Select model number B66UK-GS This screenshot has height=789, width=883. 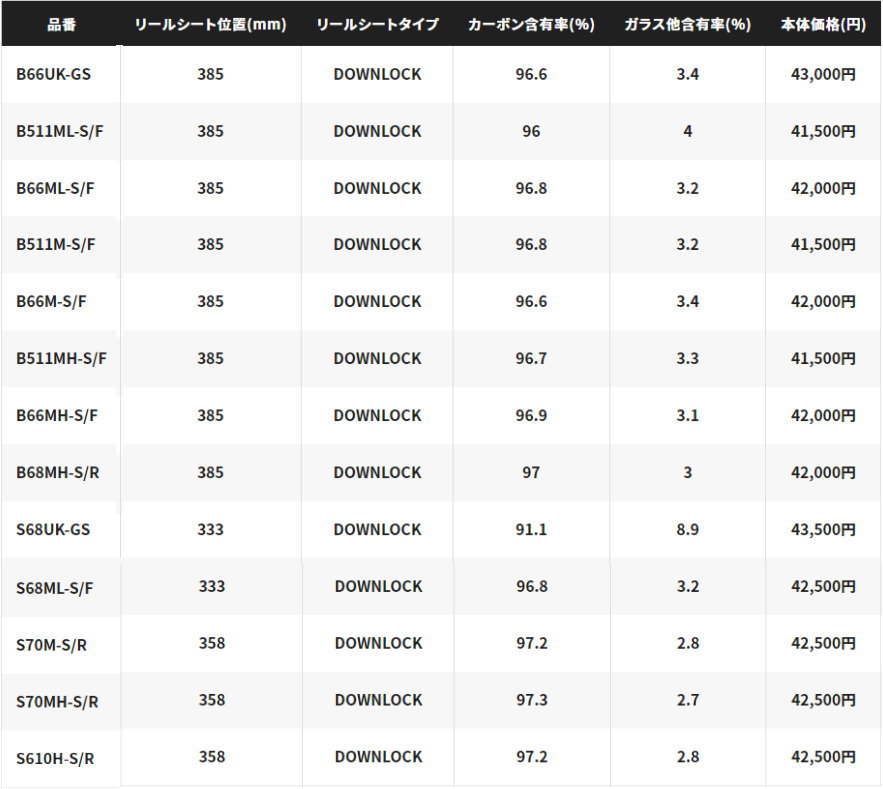coord(53,74)
